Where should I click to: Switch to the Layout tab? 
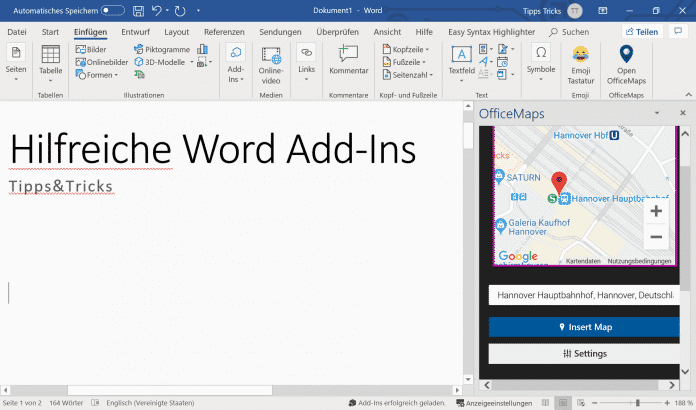point(176,32)
